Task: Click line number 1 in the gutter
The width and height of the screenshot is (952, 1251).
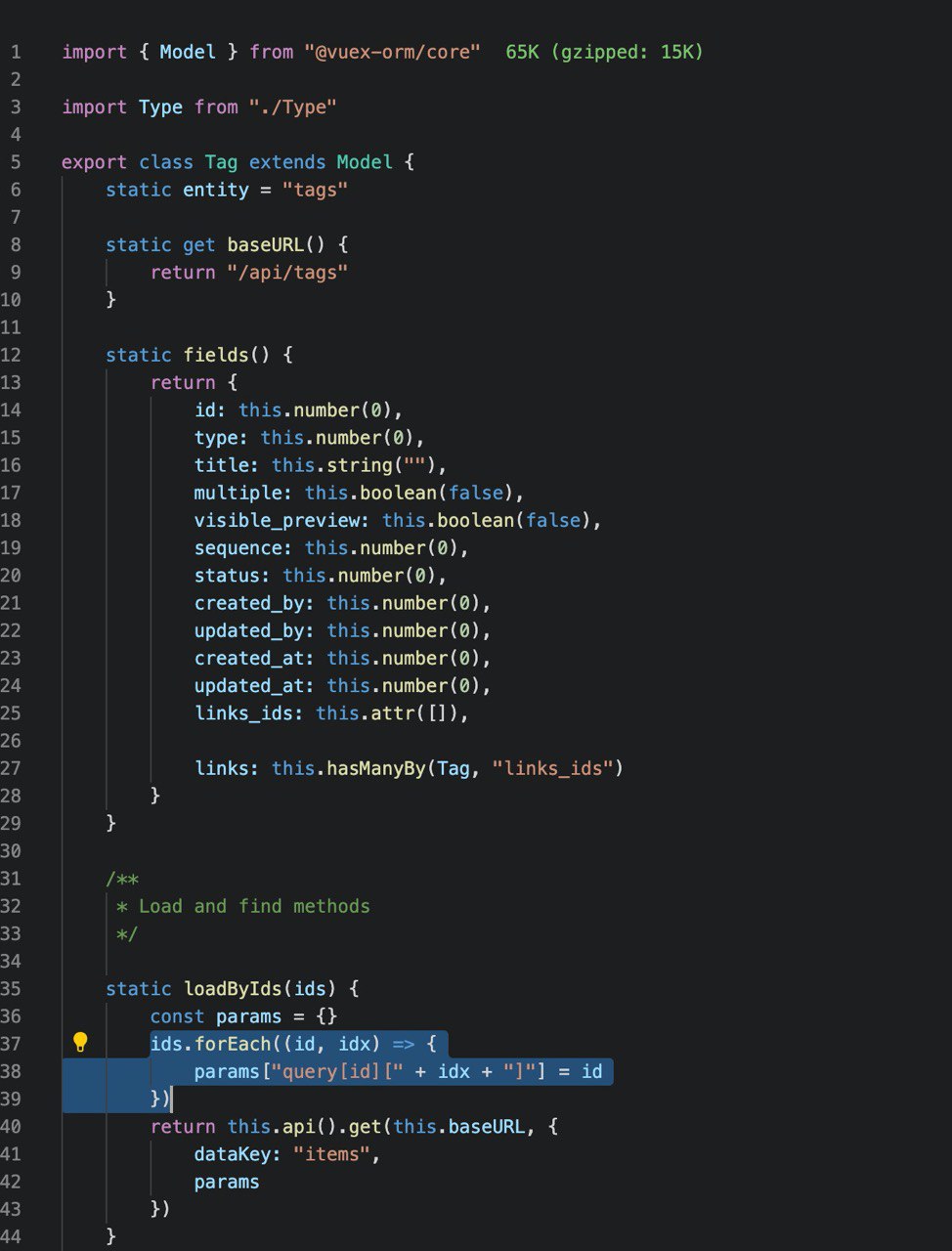Action: (16, 52)
